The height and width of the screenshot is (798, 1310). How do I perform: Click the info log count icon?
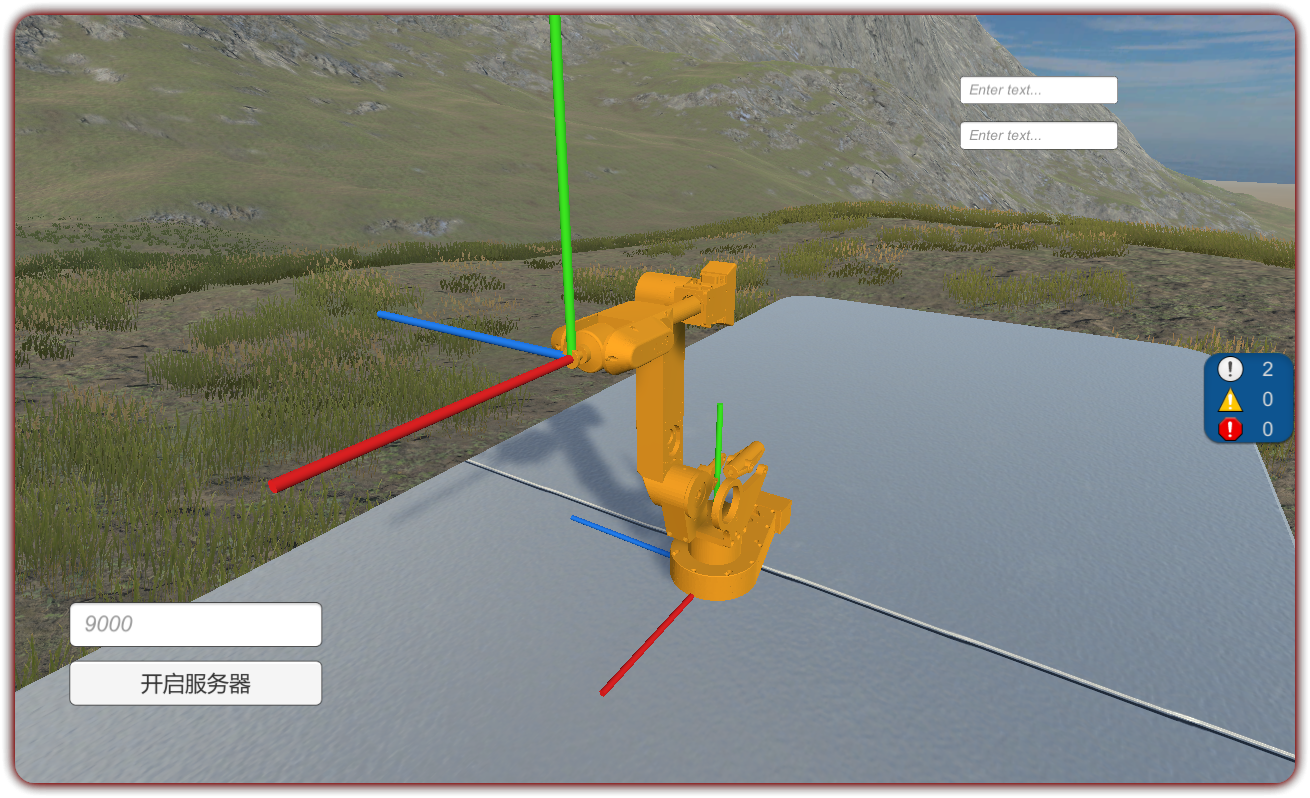[1230, 369]
